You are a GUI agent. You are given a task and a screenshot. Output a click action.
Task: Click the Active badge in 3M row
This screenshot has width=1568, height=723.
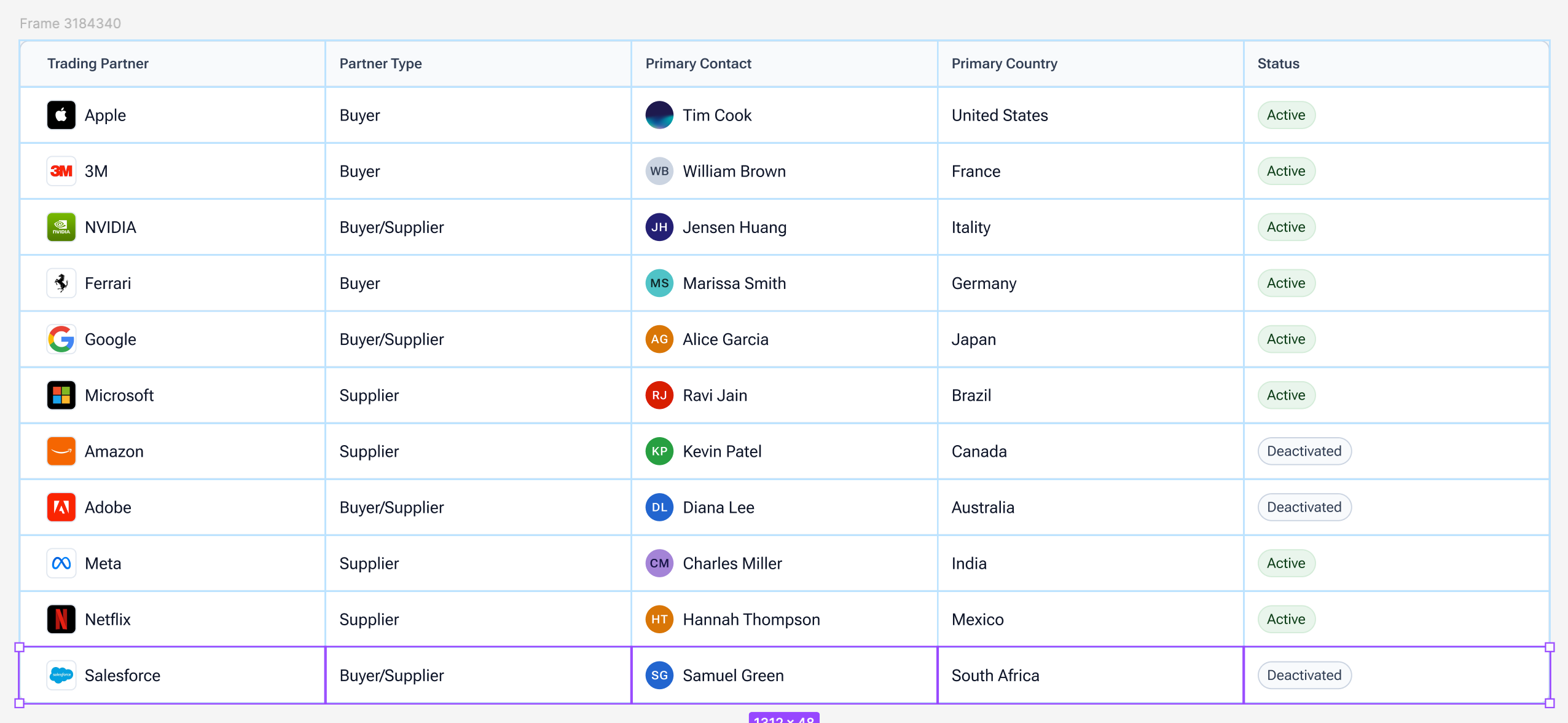pyautogui.click(x=1286, y=171)
